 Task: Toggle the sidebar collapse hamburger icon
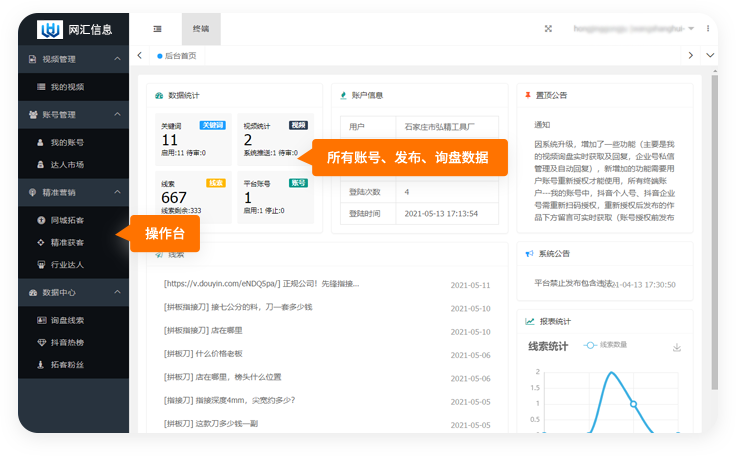coord(157,29)
